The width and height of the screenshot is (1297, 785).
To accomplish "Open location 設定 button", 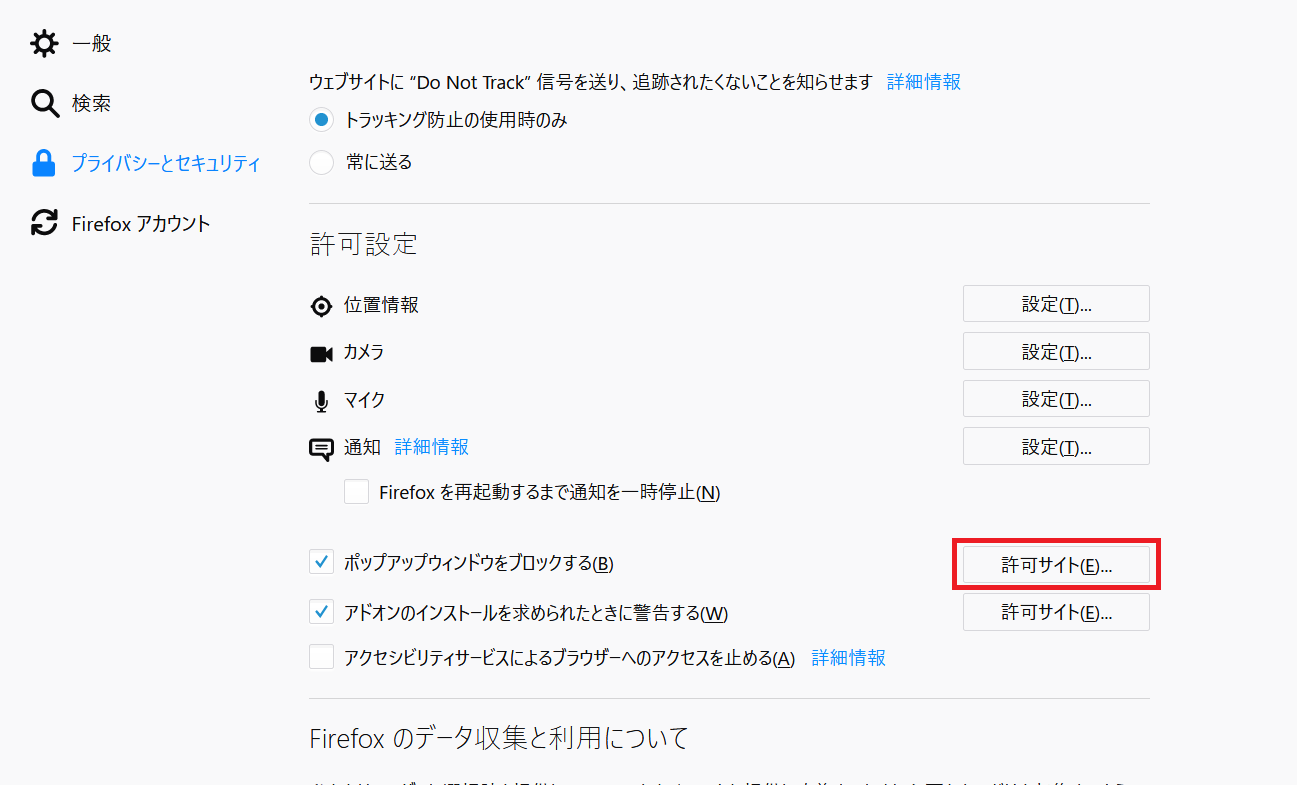I will (1056, 304).
